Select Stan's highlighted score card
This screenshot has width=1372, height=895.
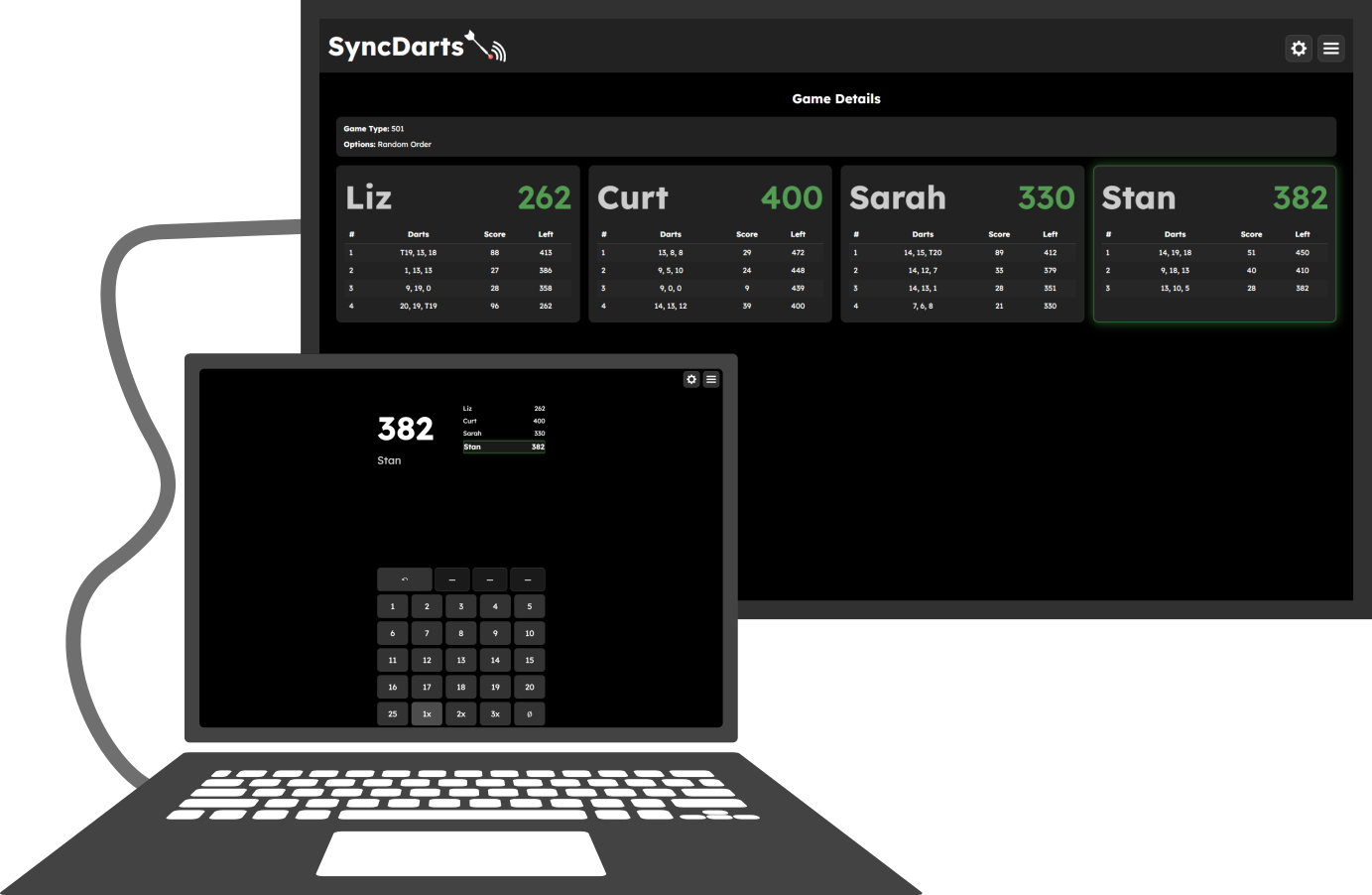click(1214, 244)
